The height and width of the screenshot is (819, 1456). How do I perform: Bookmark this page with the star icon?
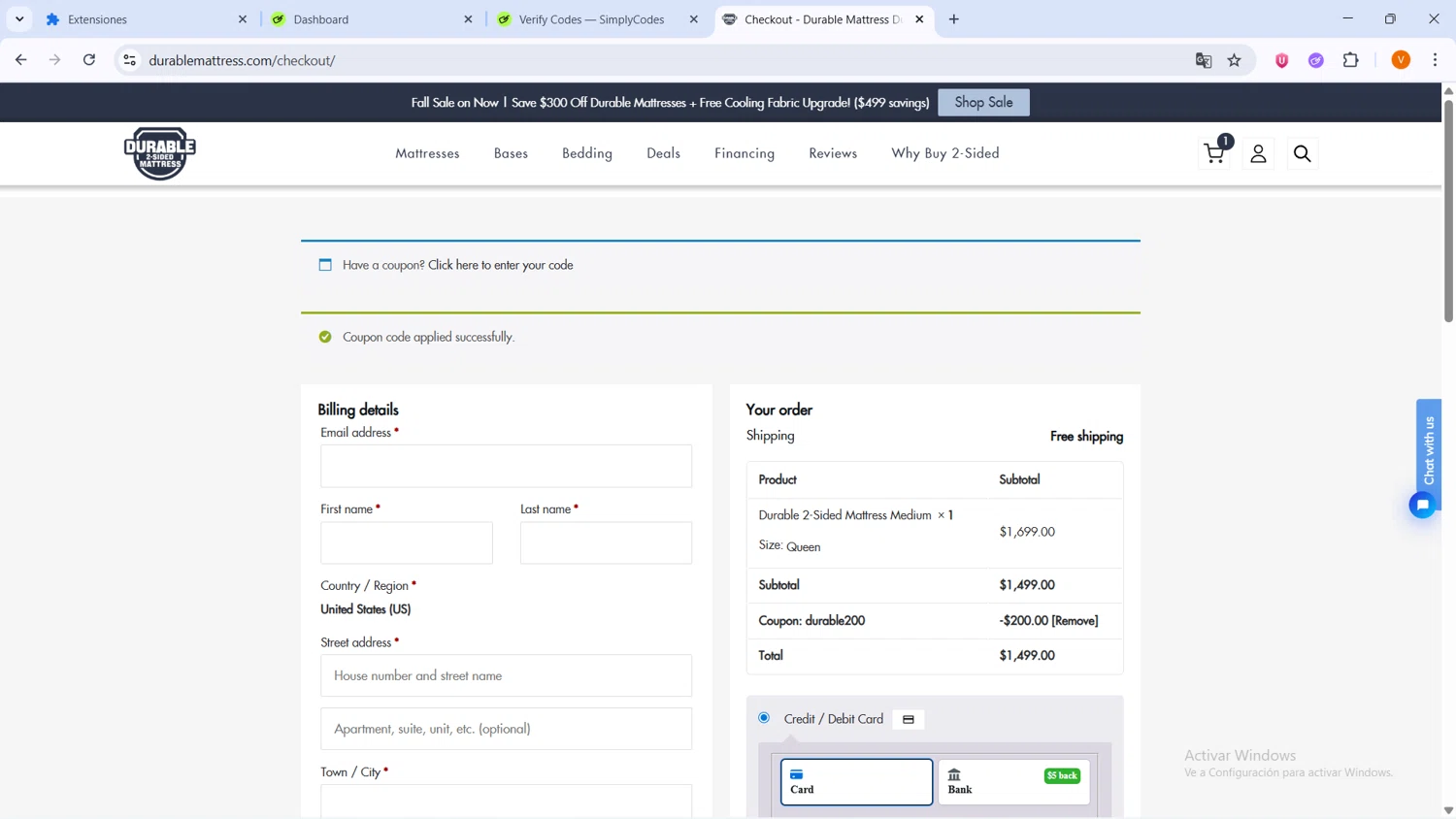pyautogui.click(x=1234, y=60)
